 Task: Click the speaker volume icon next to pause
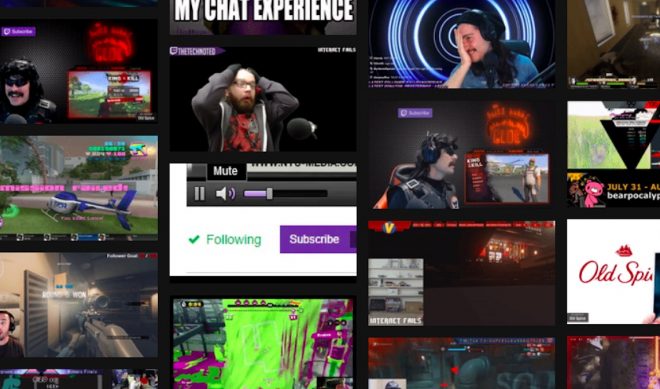225,194
